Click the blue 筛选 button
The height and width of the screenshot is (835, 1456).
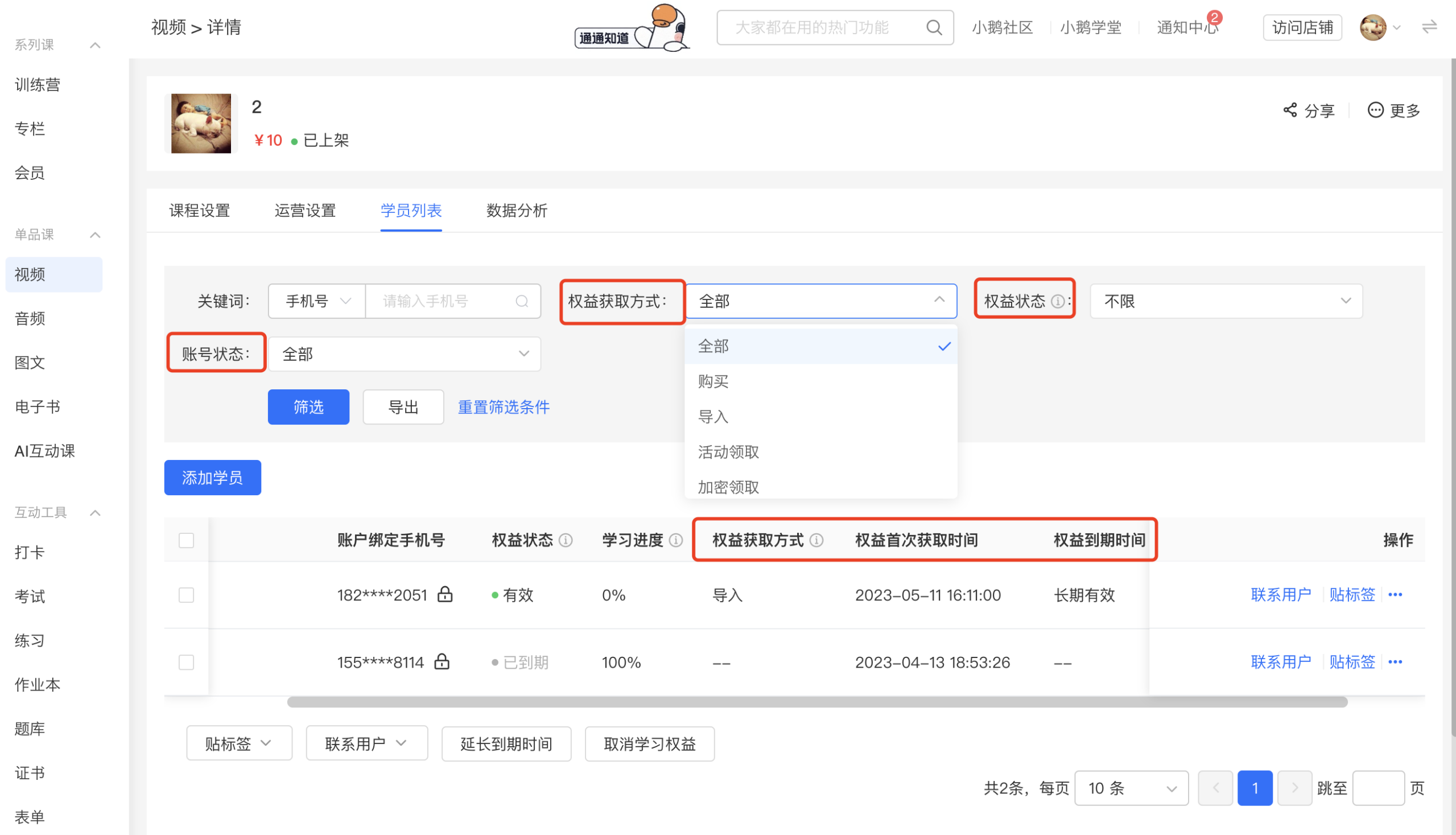coord(308,406)
